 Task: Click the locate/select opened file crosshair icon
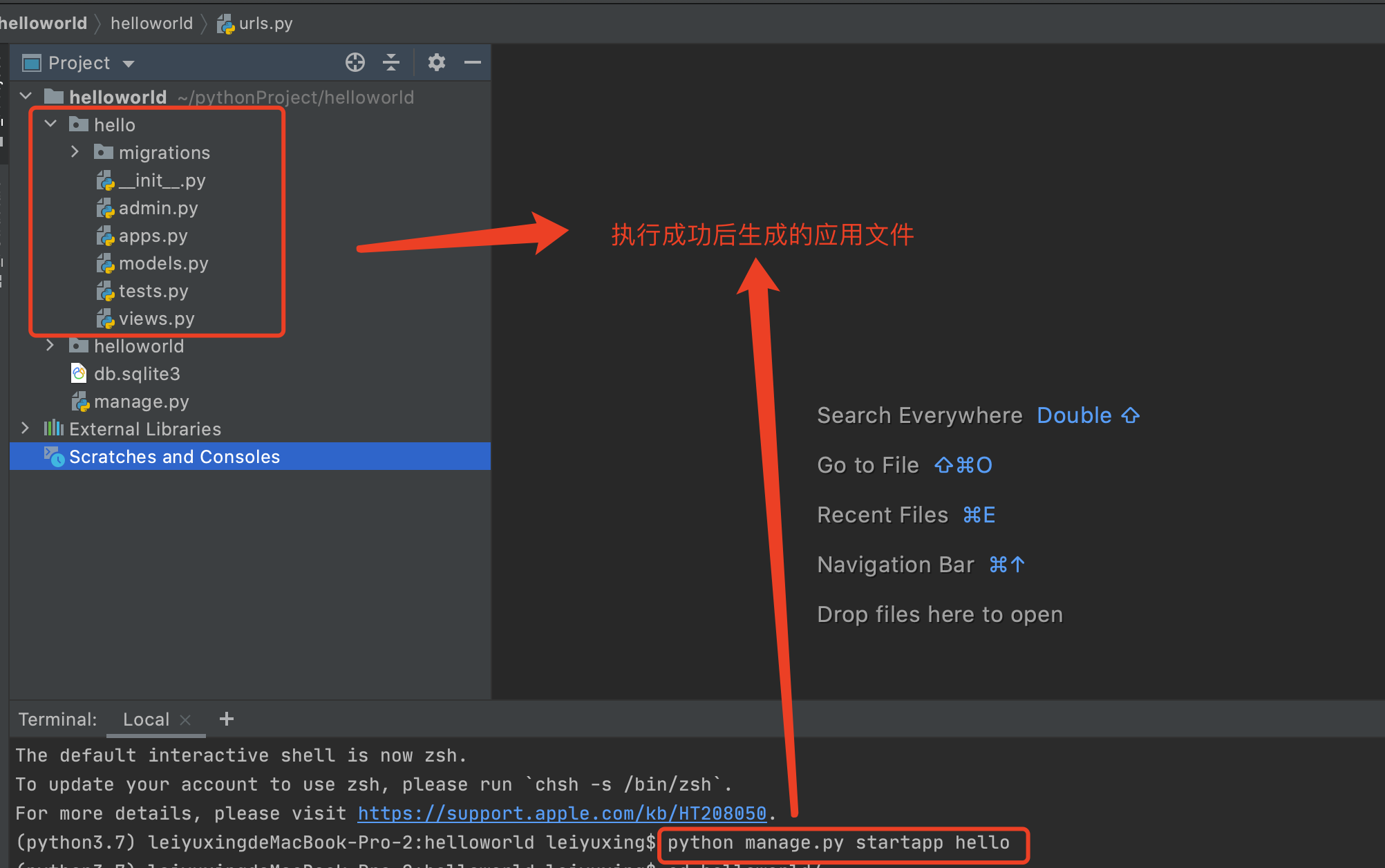[355, 63]
